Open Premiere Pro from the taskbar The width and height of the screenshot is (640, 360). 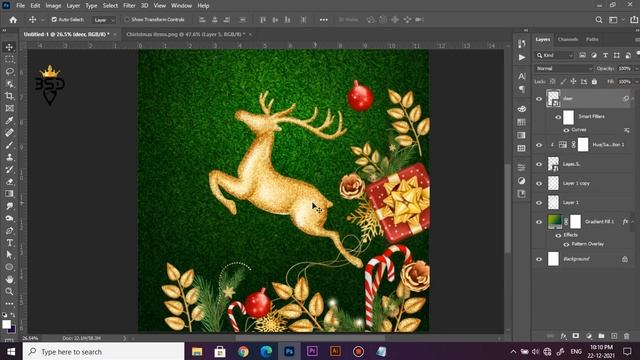click(312, 351)
